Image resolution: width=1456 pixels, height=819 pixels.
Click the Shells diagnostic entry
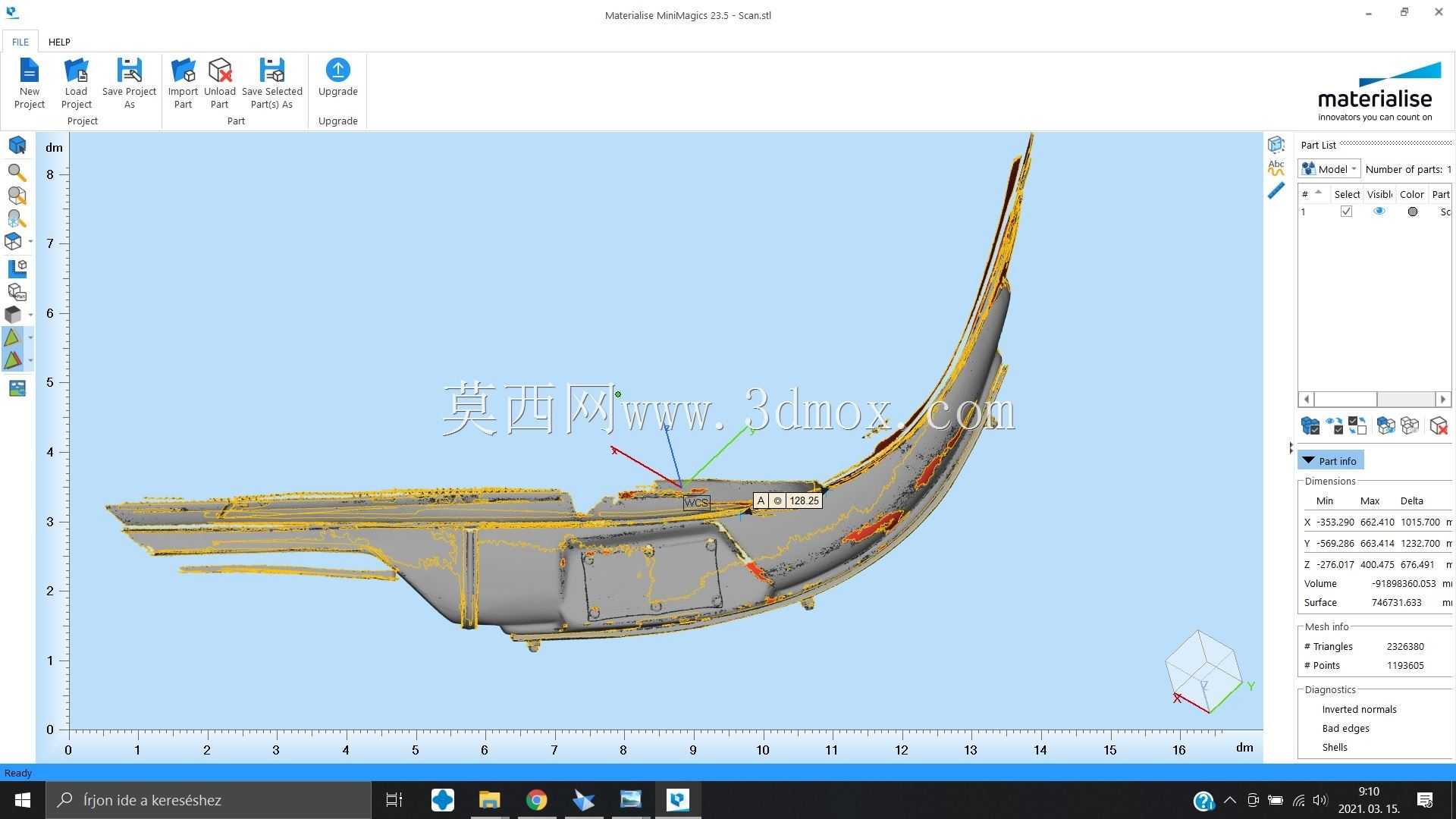click(1335, 747)
